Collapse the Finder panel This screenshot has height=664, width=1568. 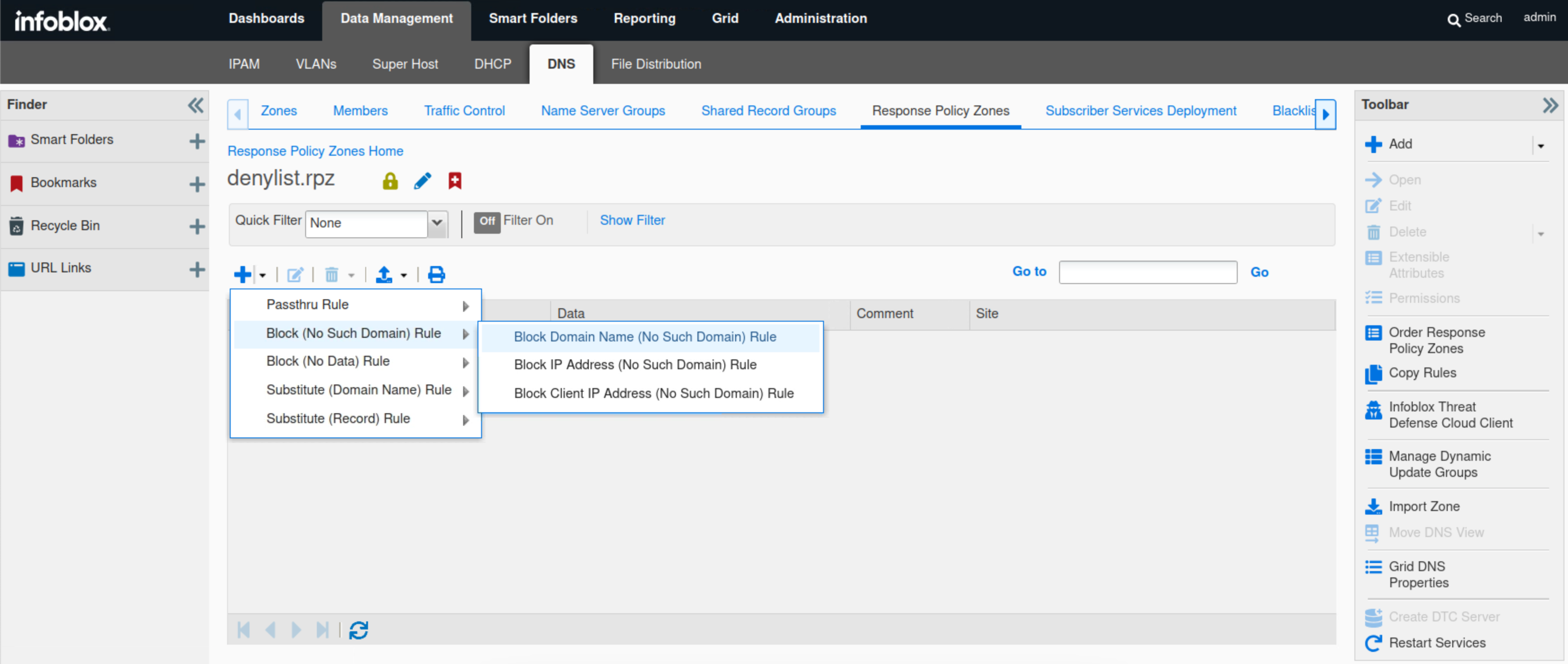click(x=195, y=105)
